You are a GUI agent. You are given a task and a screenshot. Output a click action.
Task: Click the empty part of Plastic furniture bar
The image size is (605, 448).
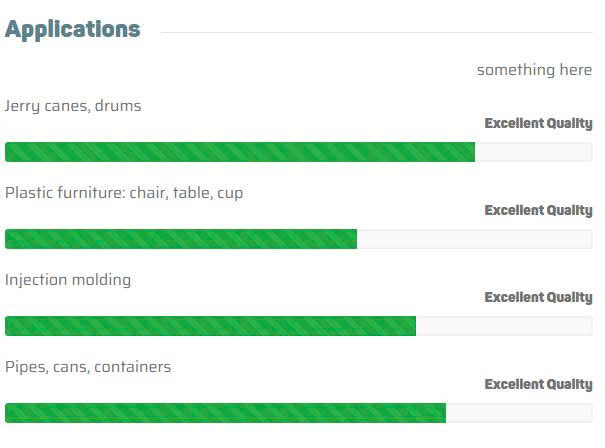click(475, 239)
